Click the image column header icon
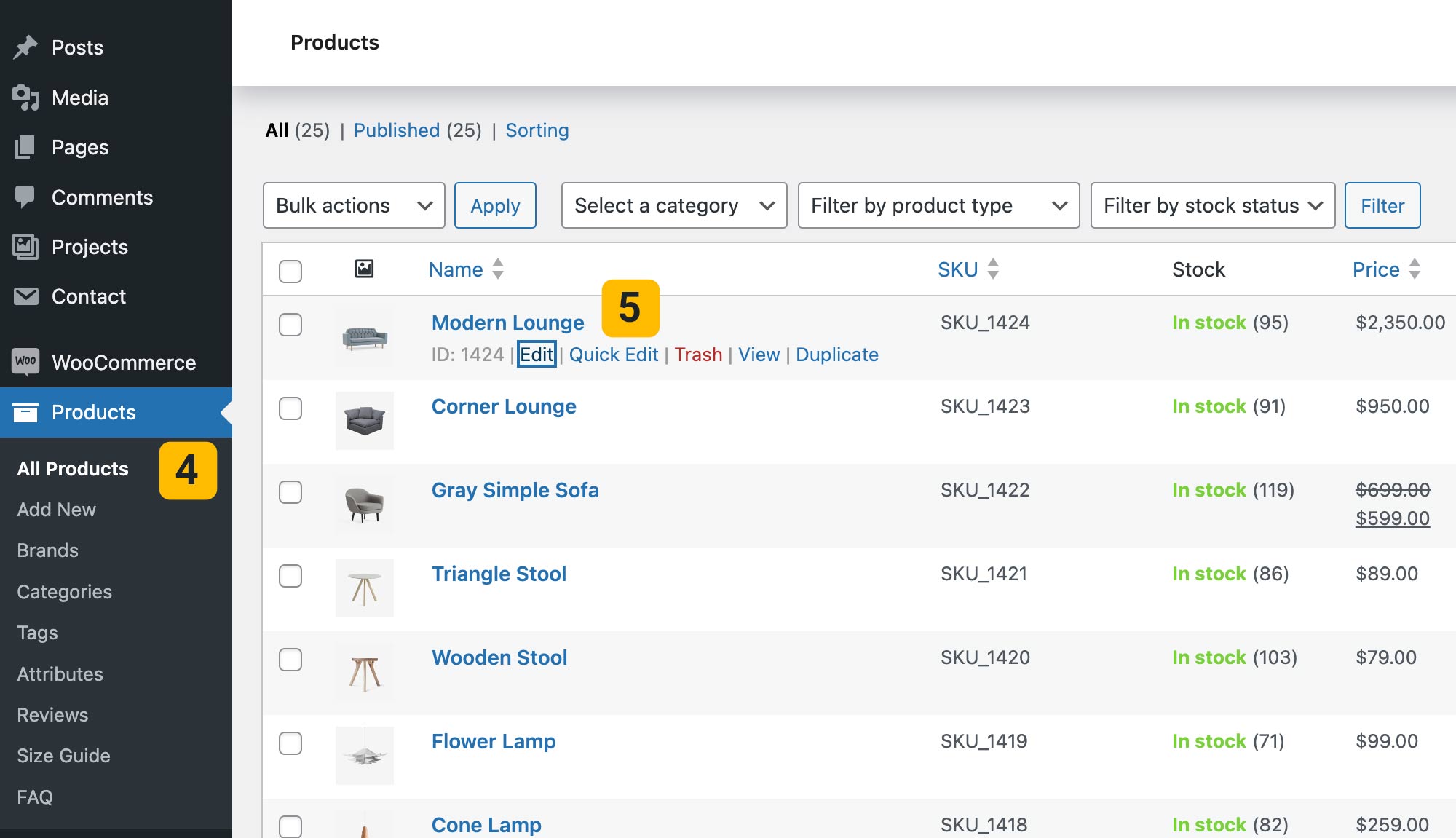Viewport: 1456px width, 838px height. coord(364,269)
